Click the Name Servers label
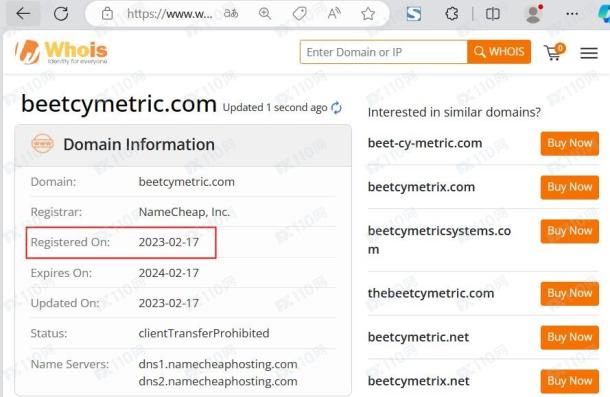The width and height of the screenshot is (610, 397). click(70, 364)
